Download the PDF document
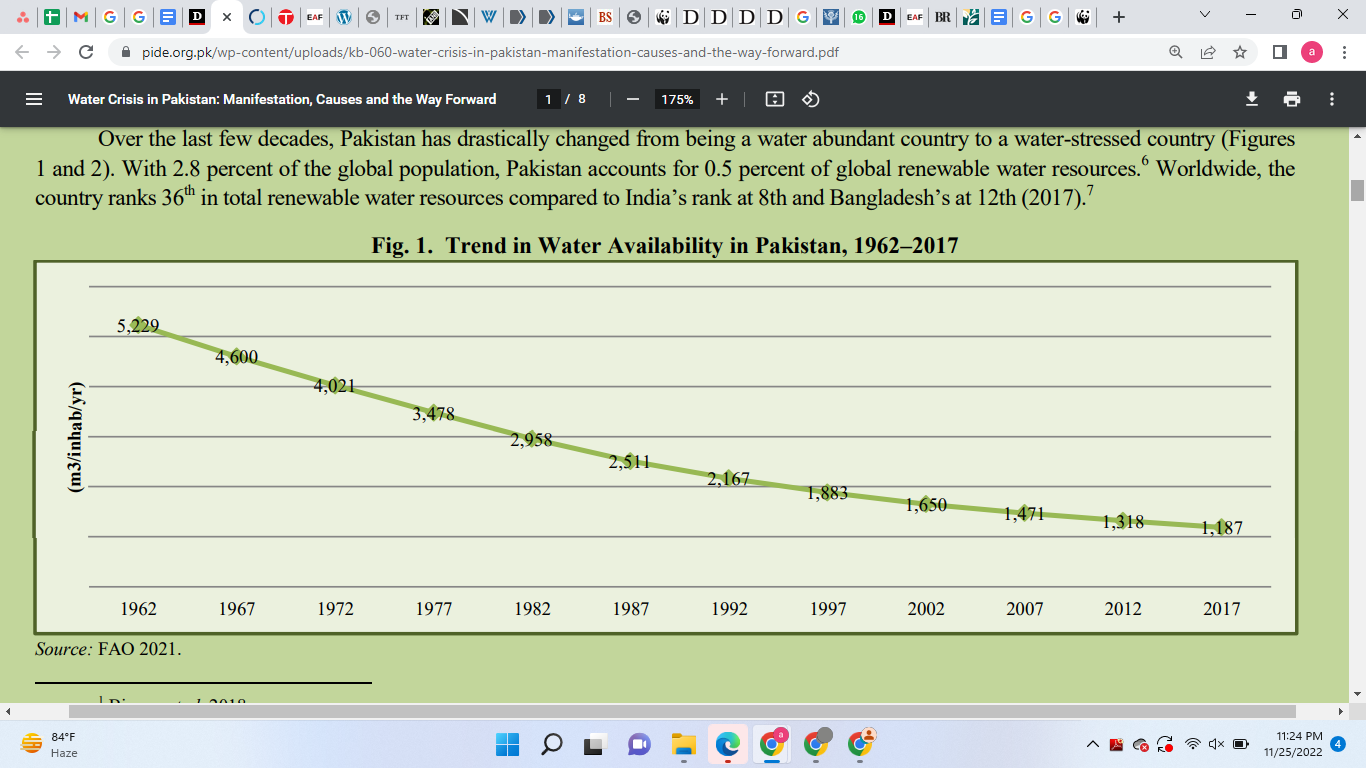 tap(1250, 99)
